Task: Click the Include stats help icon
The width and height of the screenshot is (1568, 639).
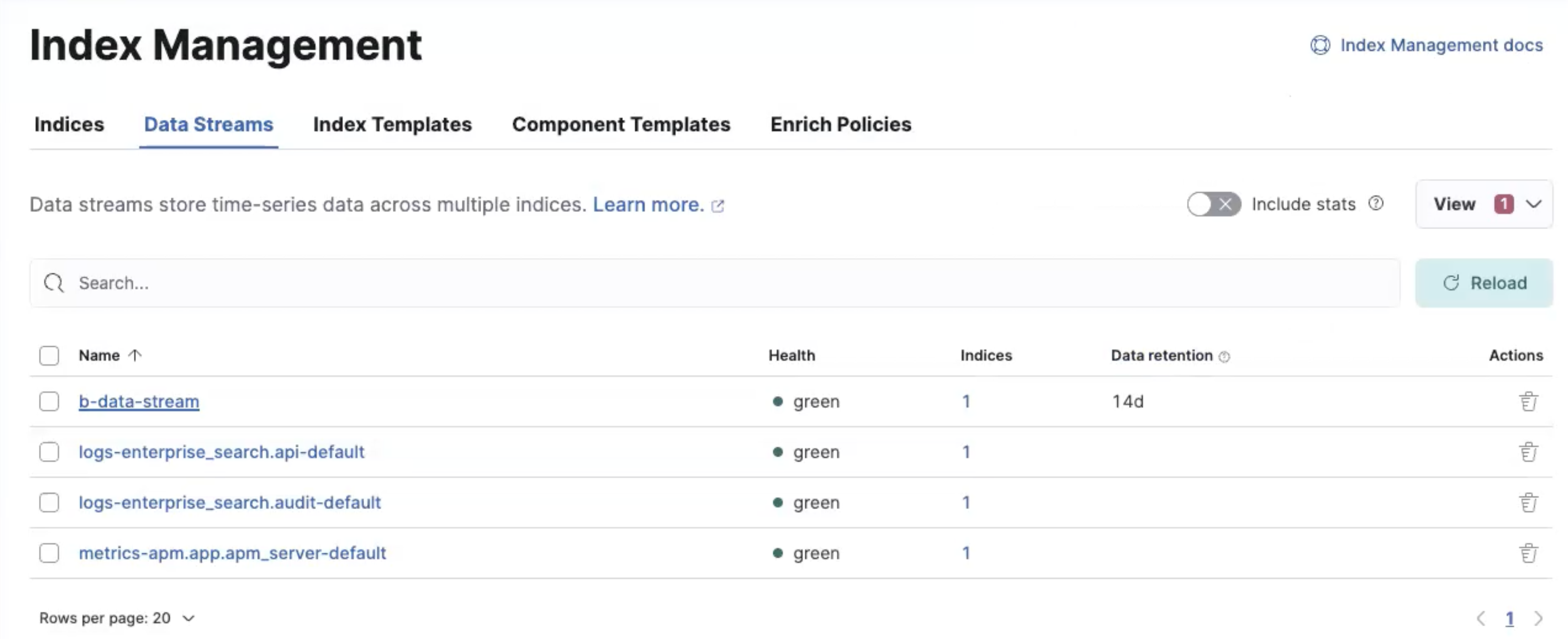Action: [x=1379, y=204]
